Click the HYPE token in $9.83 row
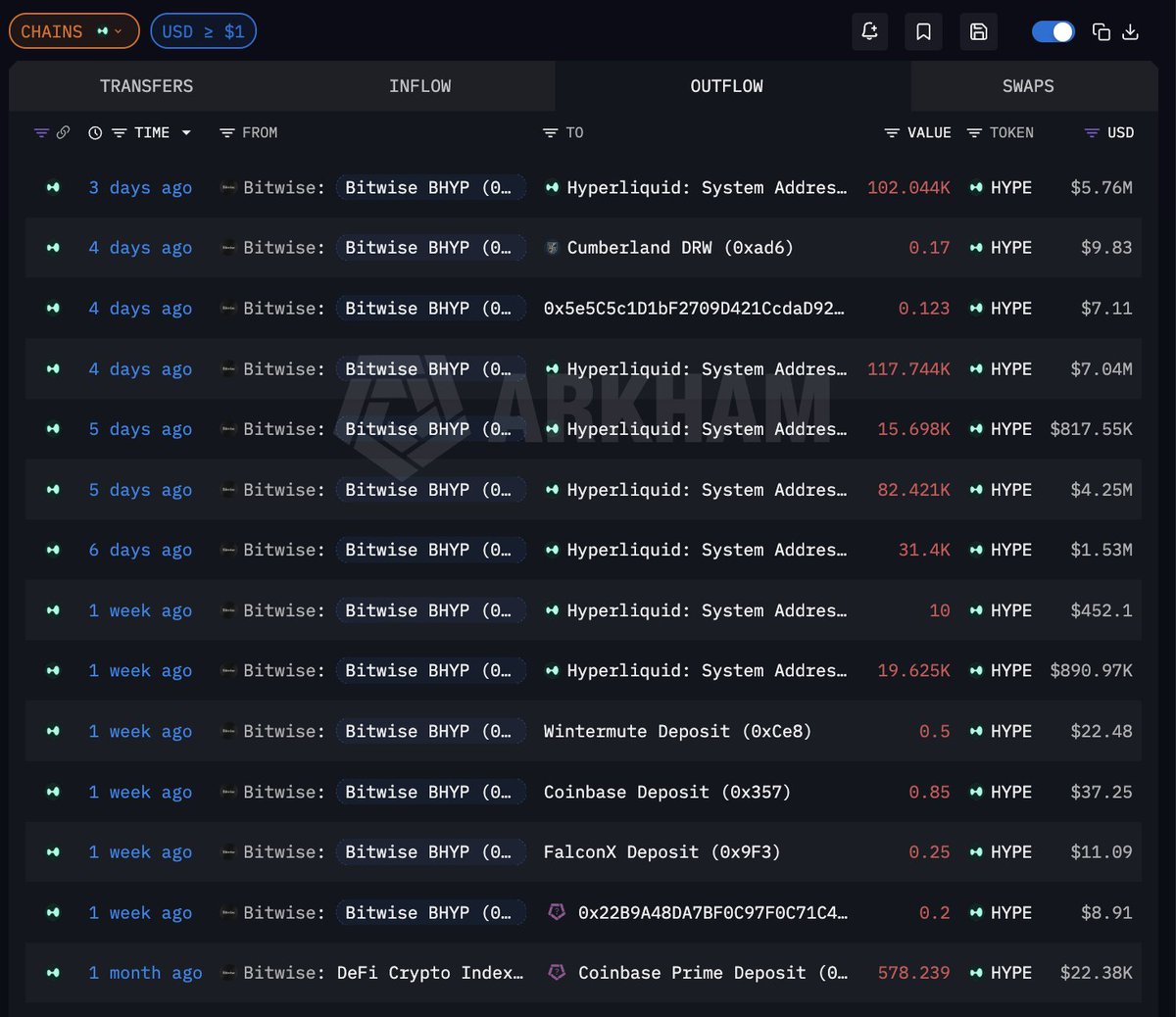Image resolution: width=1176 pixels, height=1017 pixels. [x=1010, y=248]
